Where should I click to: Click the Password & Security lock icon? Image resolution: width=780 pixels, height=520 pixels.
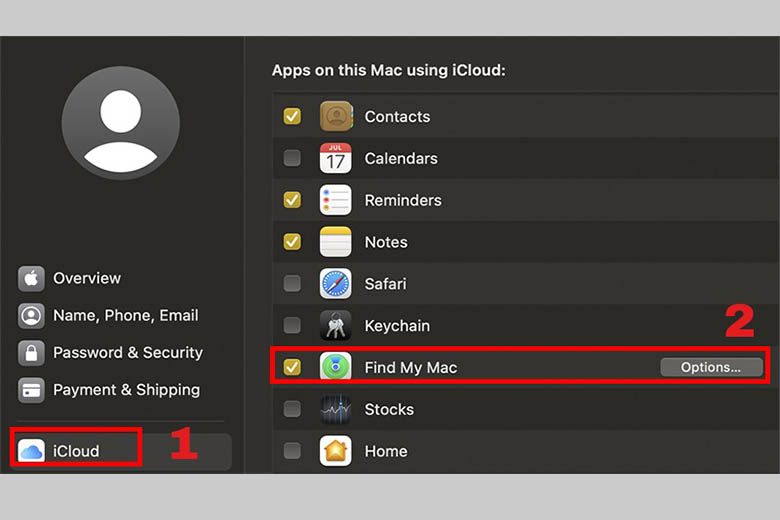tap(31, 353)
